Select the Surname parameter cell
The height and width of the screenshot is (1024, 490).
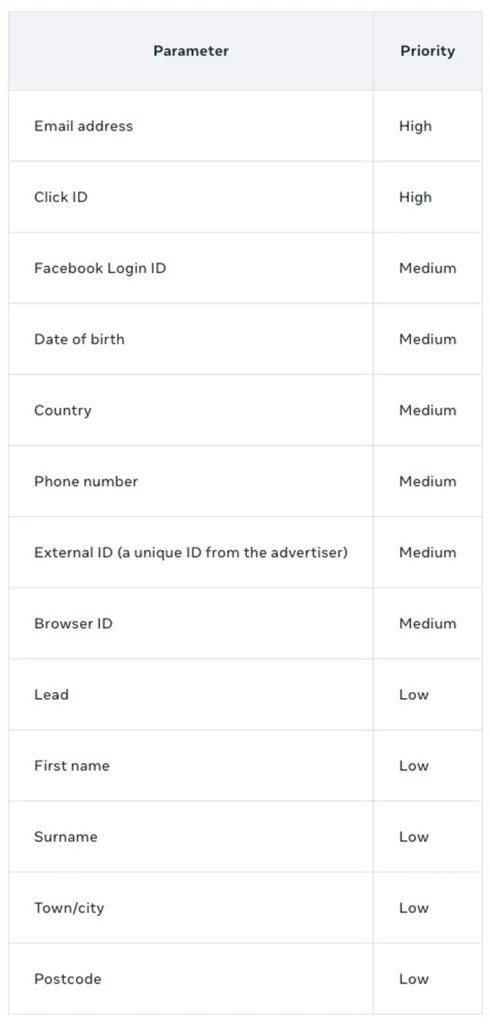tap(191, 837)
